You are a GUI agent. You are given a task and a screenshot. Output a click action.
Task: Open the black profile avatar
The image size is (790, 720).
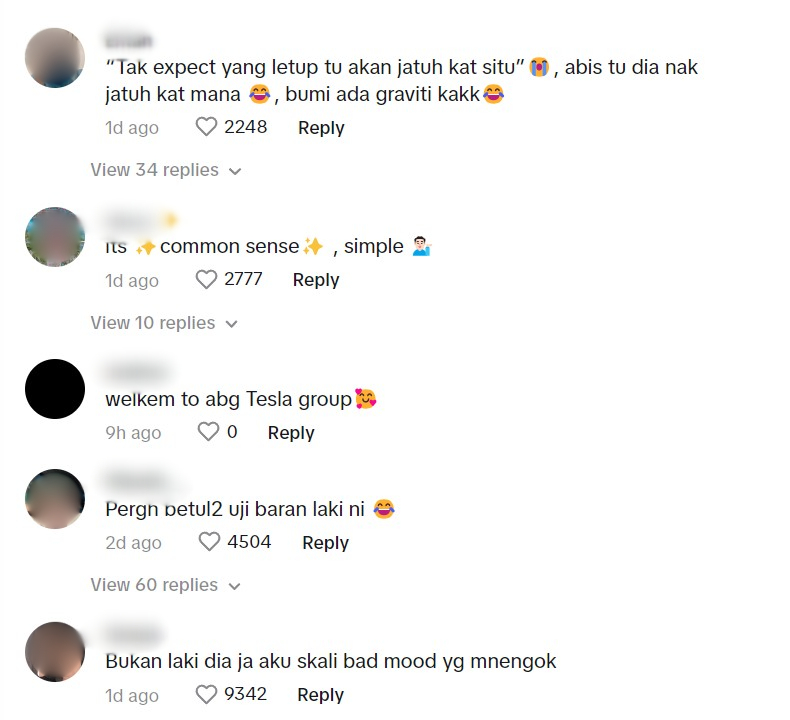[55, 389]
